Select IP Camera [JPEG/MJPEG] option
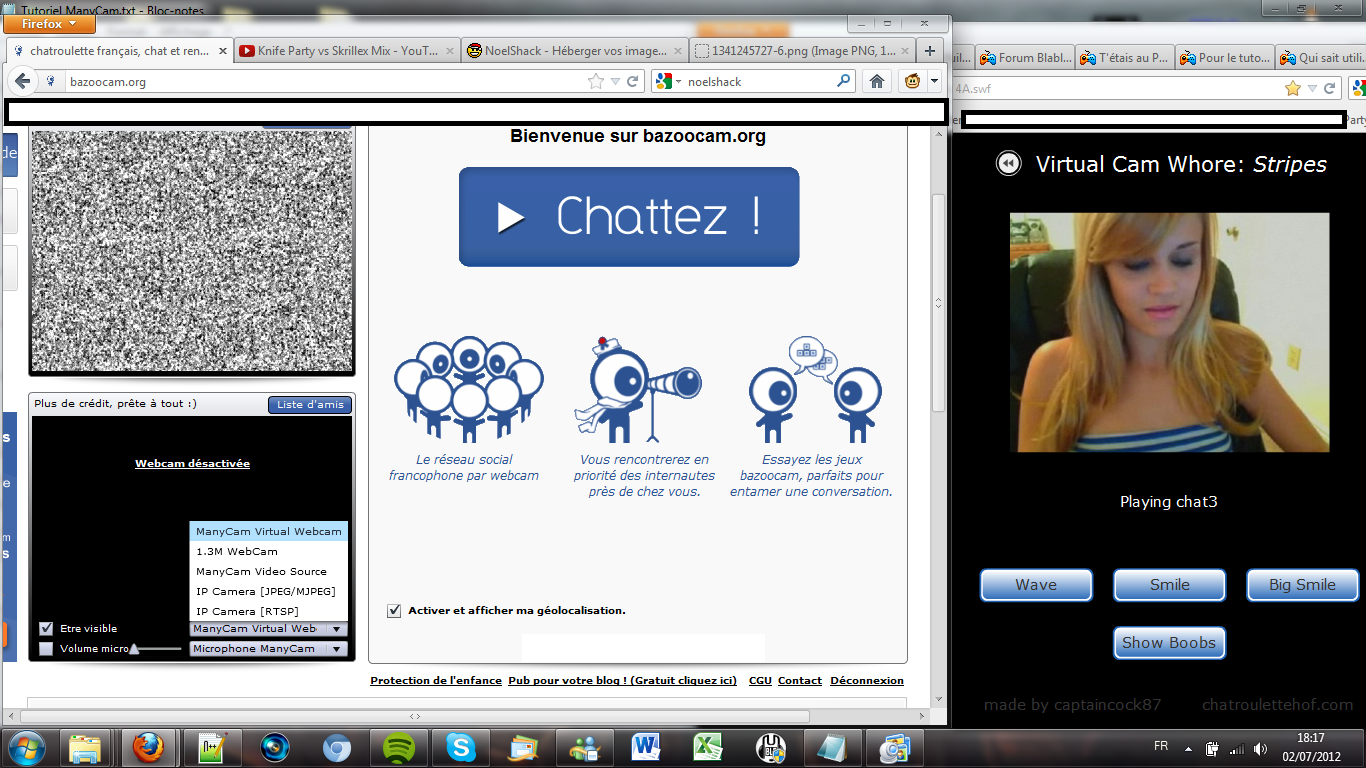Screen dimensions: 1366x768 point(268,591)
